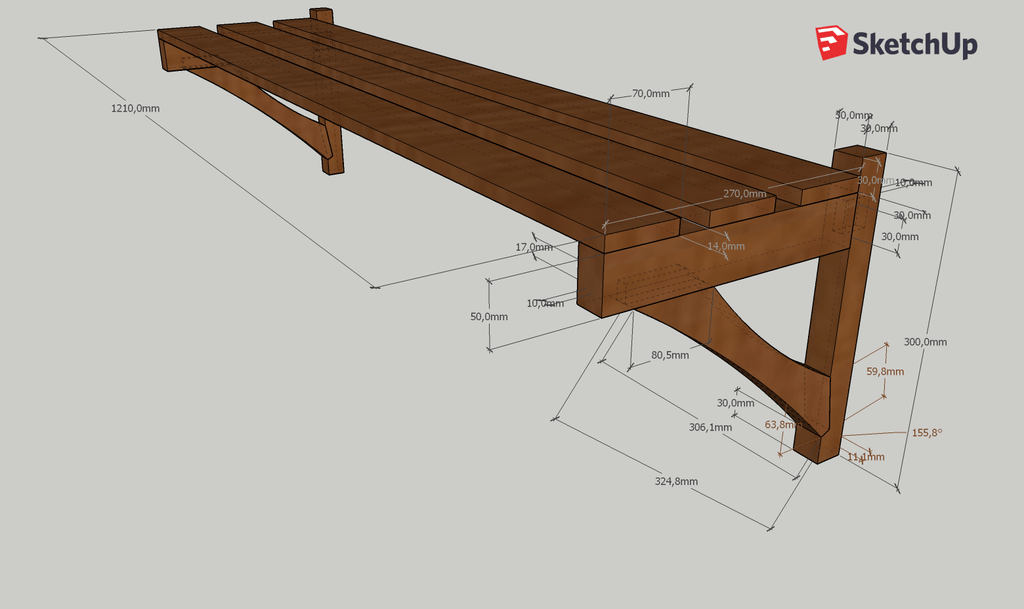The width and height of the screenshot is (1024, 609).
Task: Click the SketchUp wordmark text
Action: click(x=913, y=44)
